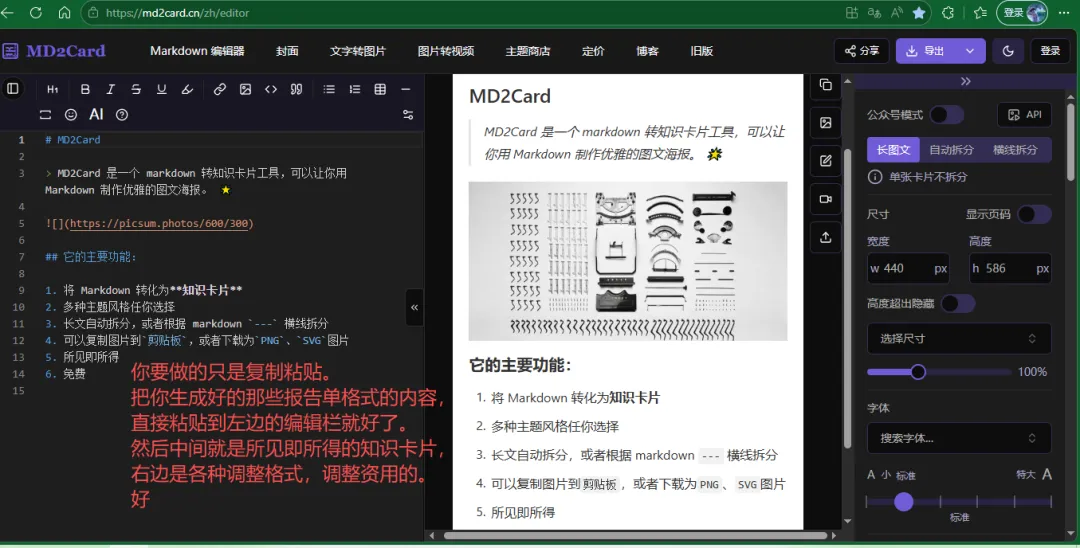Click the upload share side icon
1080x548 pixels.
826,238
